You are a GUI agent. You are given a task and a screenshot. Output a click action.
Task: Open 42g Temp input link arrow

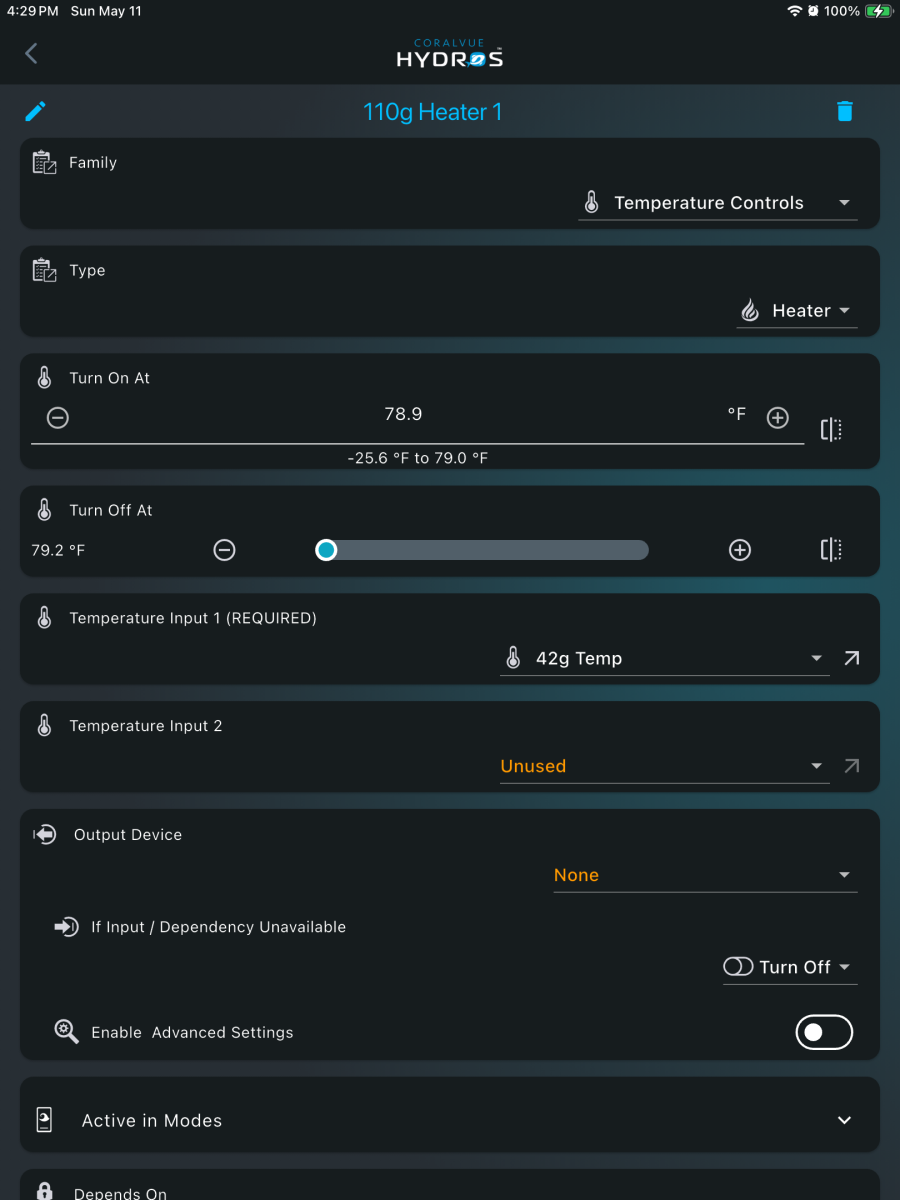pyautogui.click(x=851, y=658)
